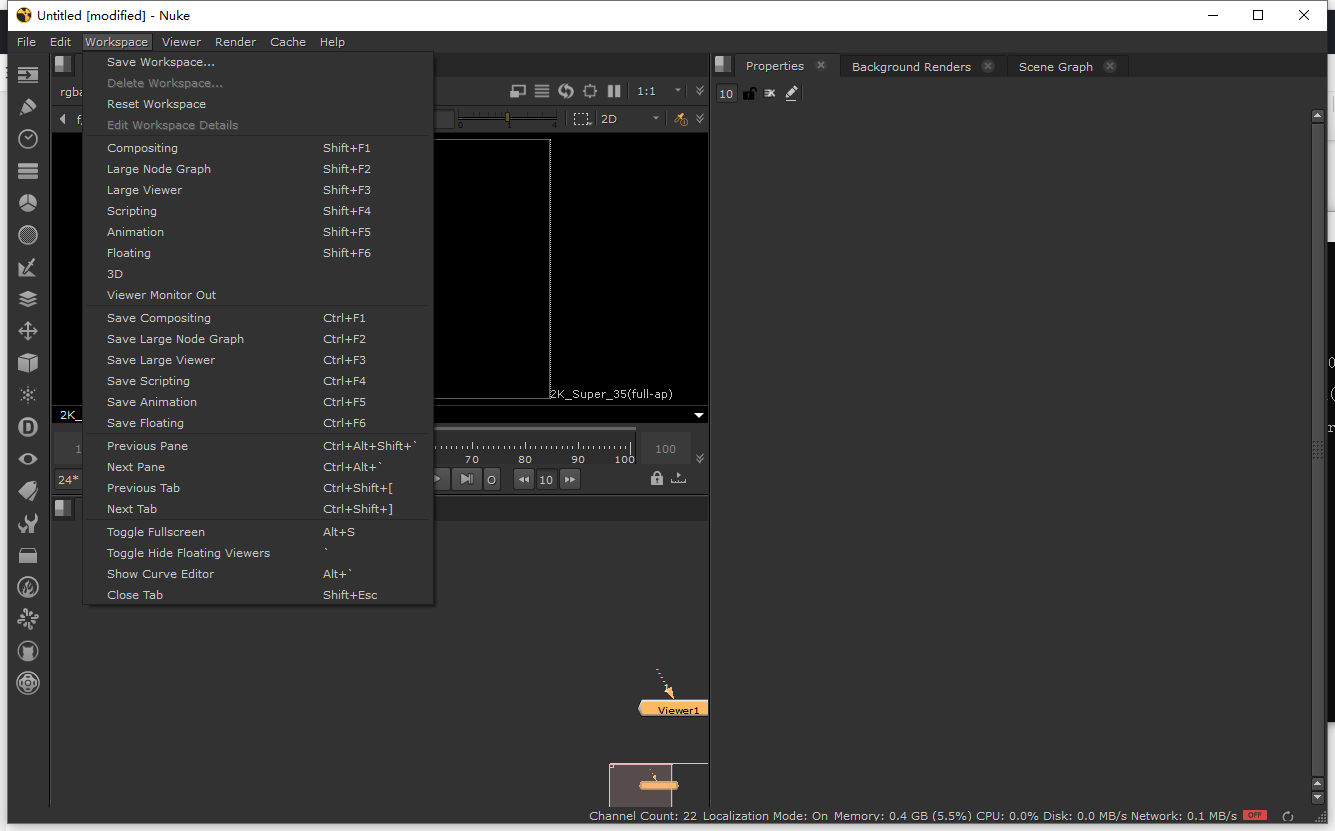Click the viewer gain slider
This screenshot has height=831, width=1335.
507,119
